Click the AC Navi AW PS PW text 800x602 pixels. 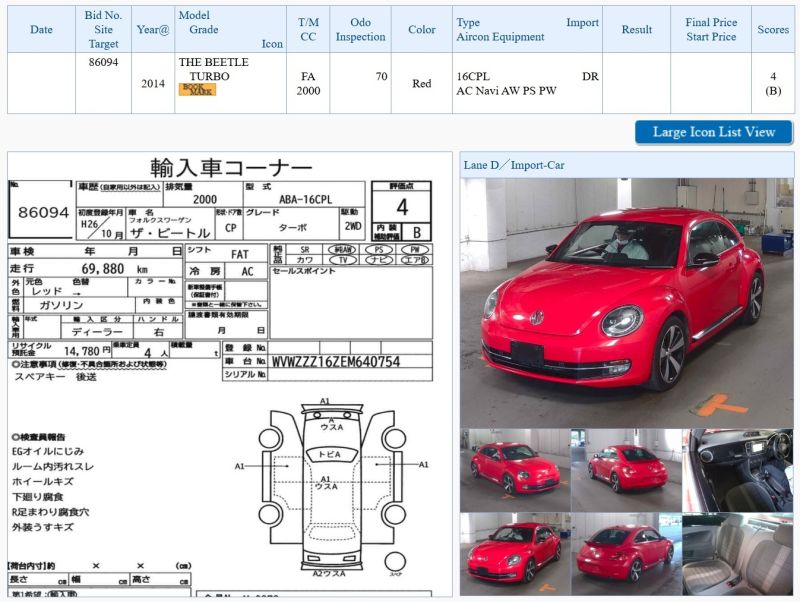pyautogui.click(x=506, y=91)
